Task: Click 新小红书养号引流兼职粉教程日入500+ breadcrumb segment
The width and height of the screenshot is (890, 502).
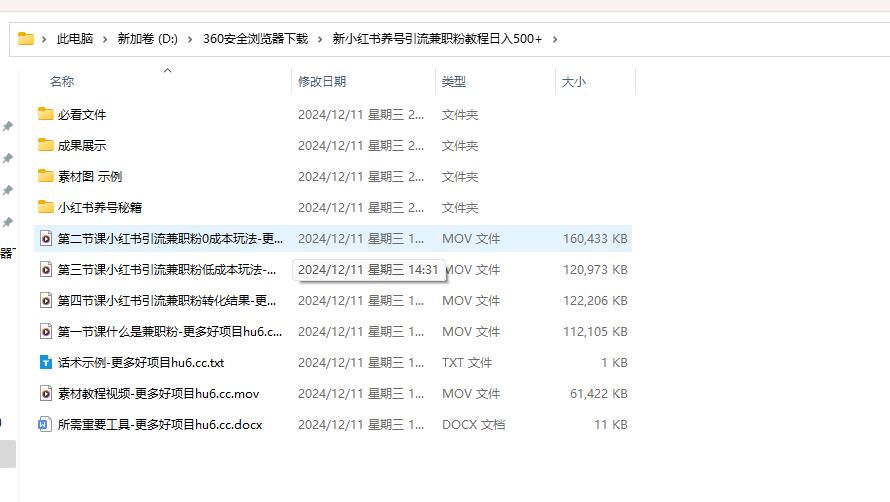Action: click(437, 39)
